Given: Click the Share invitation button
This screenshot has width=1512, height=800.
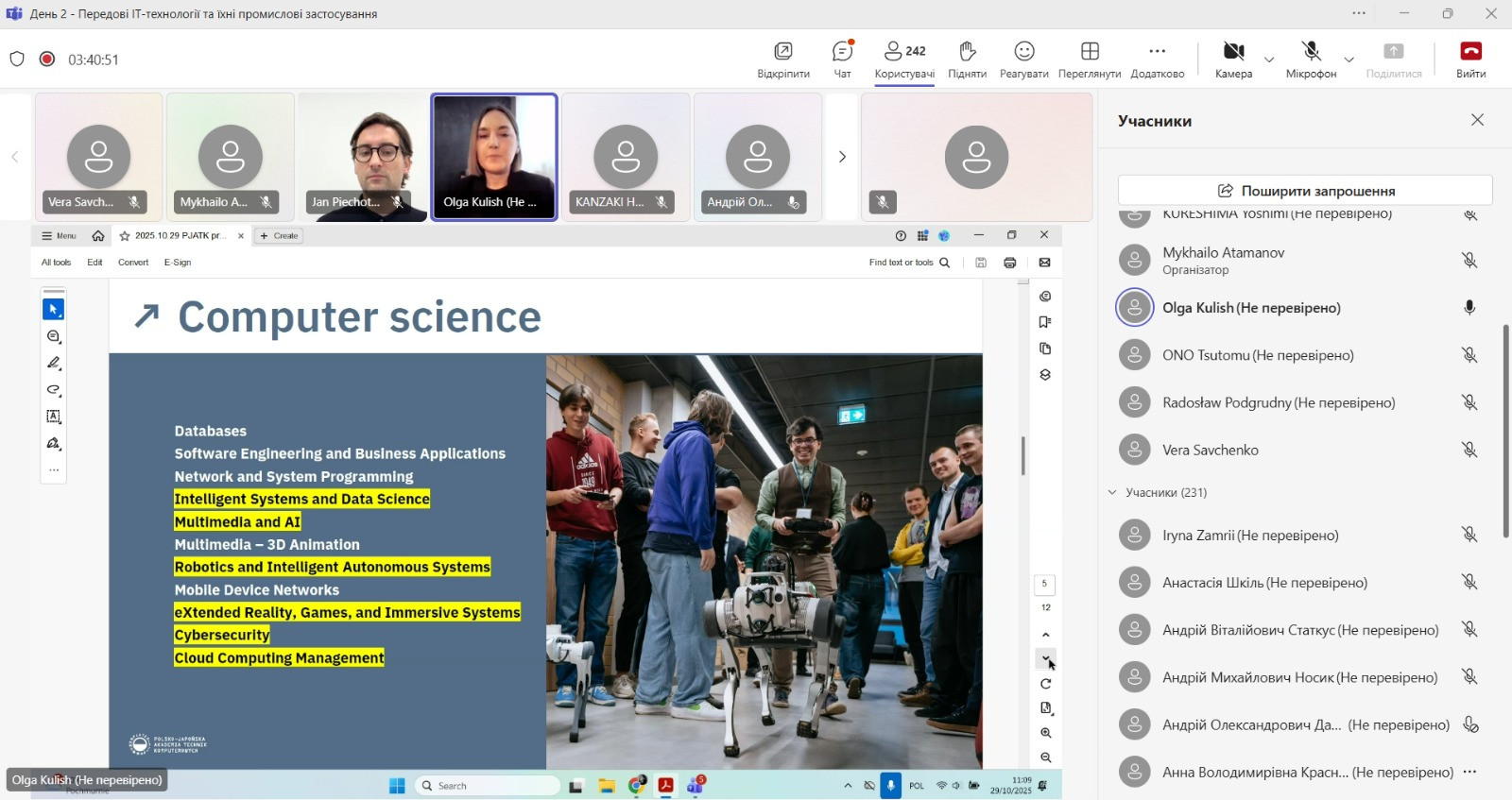Looking at the screenshot, I should point(1304,190).
